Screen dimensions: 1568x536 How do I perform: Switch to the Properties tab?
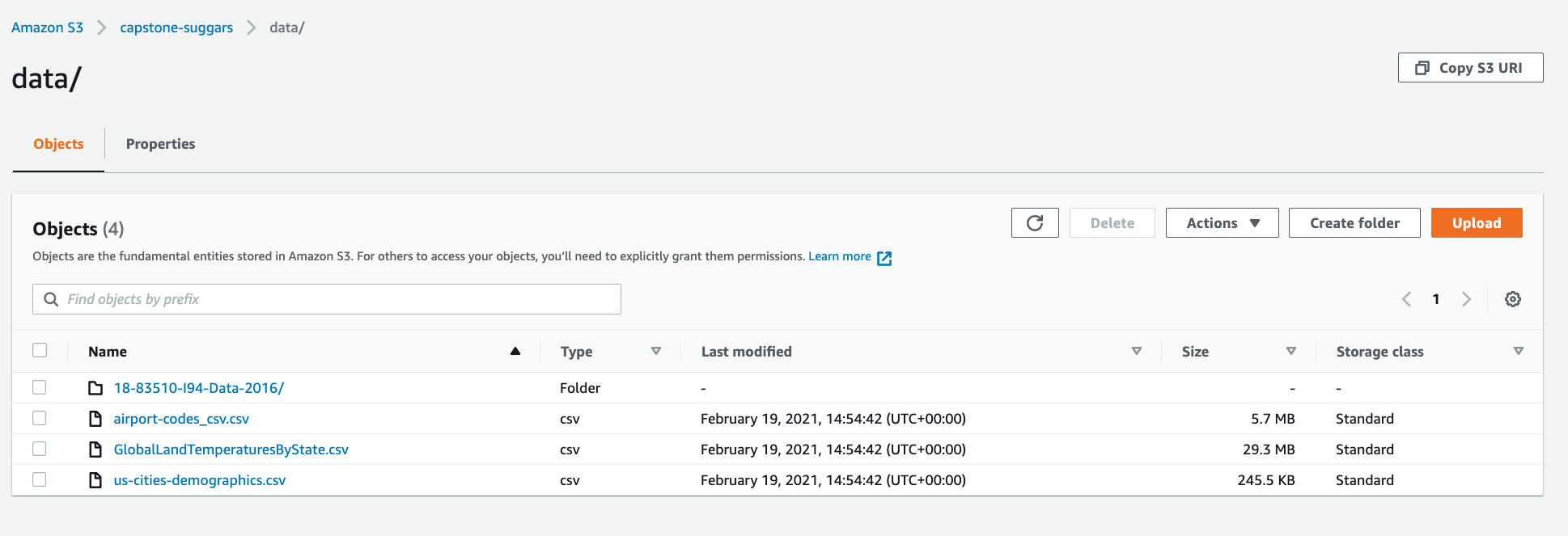[160, 144]
